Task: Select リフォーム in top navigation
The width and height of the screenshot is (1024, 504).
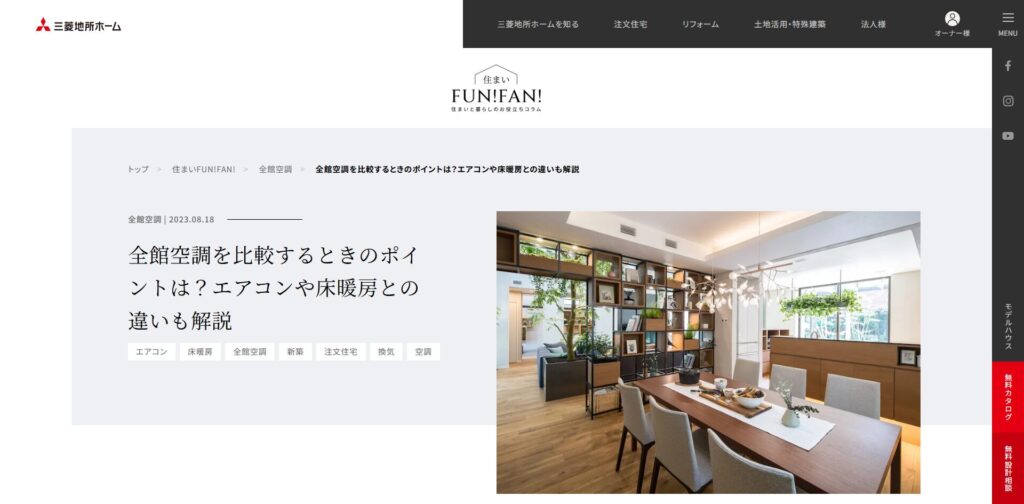Action: point(700,24)
